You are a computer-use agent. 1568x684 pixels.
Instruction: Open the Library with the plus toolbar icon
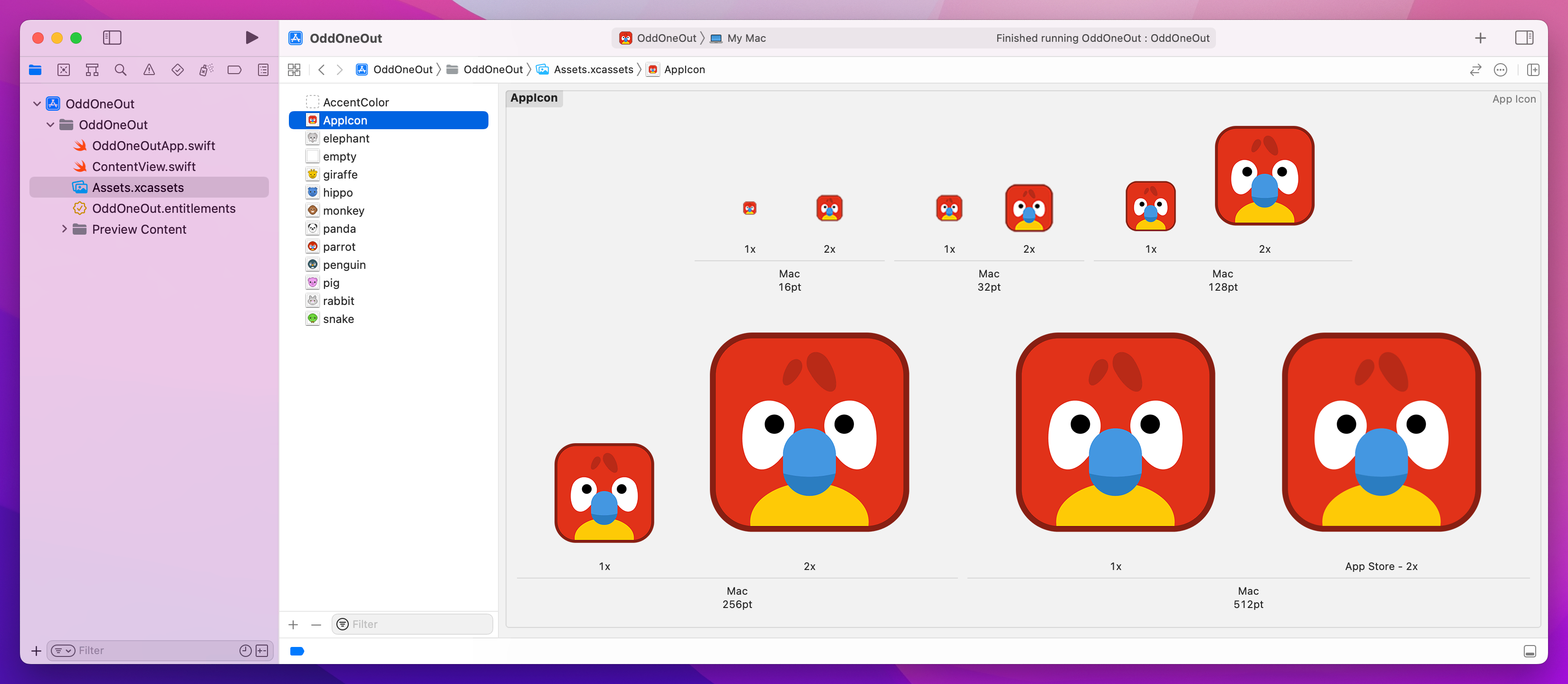(x=1481, y=37)
